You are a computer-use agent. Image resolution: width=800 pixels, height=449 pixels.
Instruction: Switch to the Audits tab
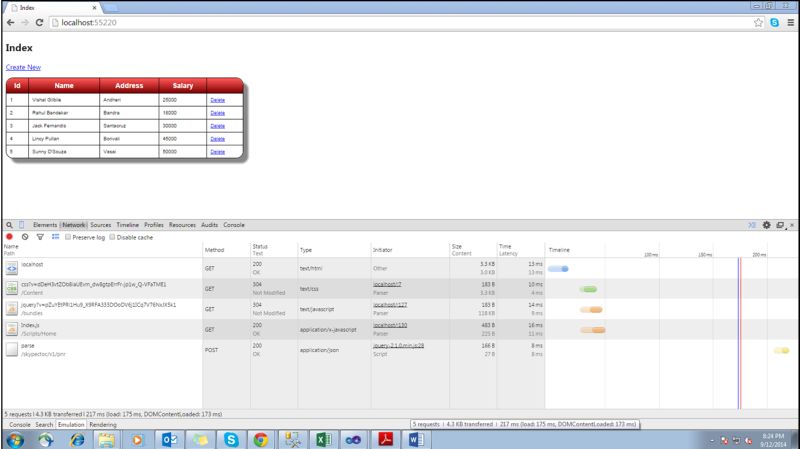209,225
